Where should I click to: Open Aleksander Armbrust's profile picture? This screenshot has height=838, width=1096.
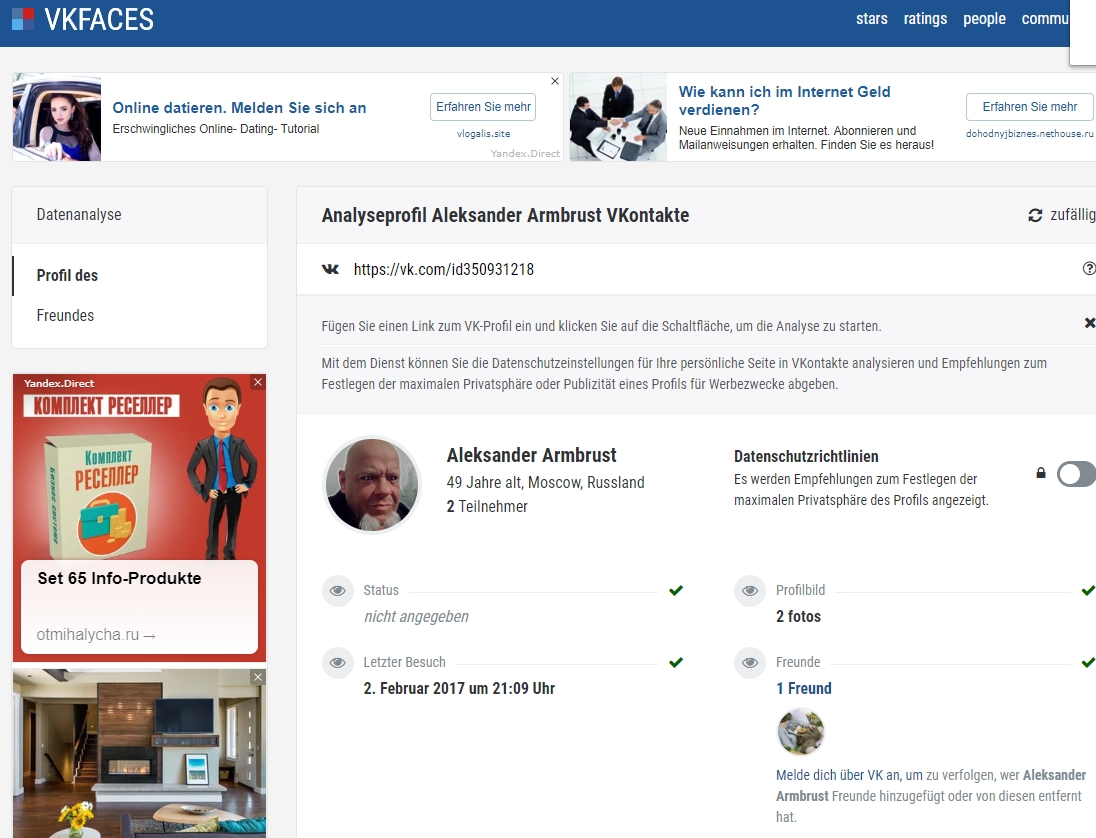pyautogui.click(x=372, y=485)
